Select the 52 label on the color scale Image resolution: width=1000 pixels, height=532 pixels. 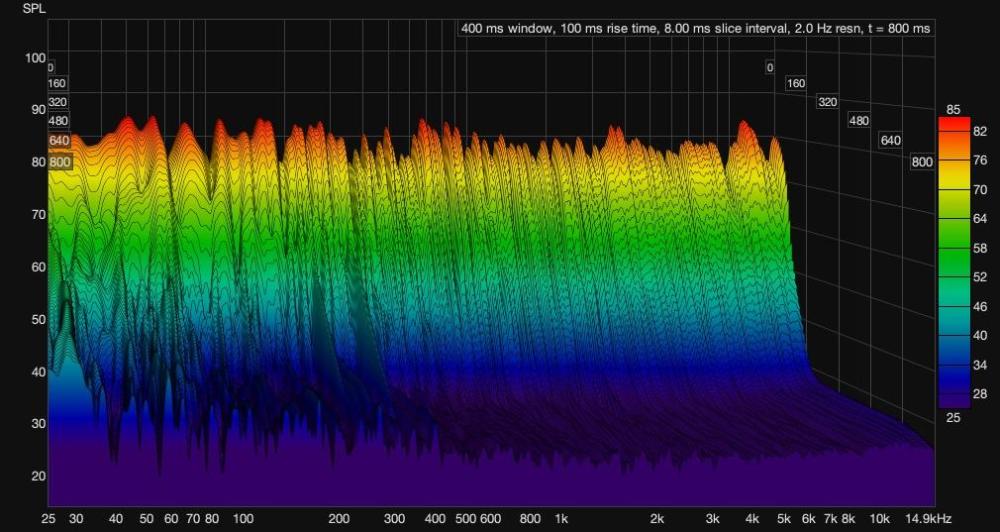(980, 277)
